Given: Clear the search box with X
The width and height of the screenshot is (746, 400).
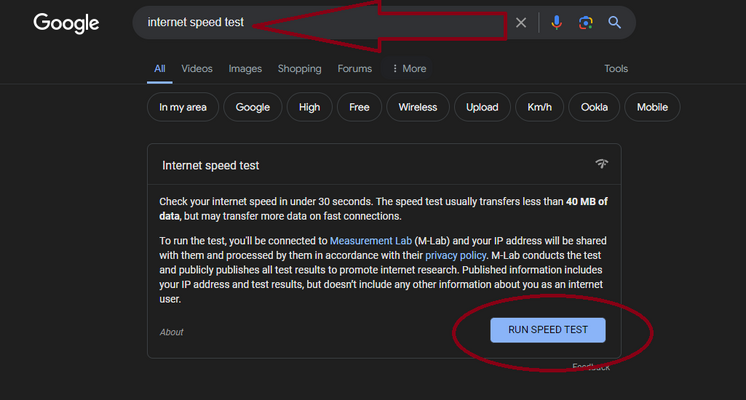Looking at the screenshot, I should tap(521, 22).
